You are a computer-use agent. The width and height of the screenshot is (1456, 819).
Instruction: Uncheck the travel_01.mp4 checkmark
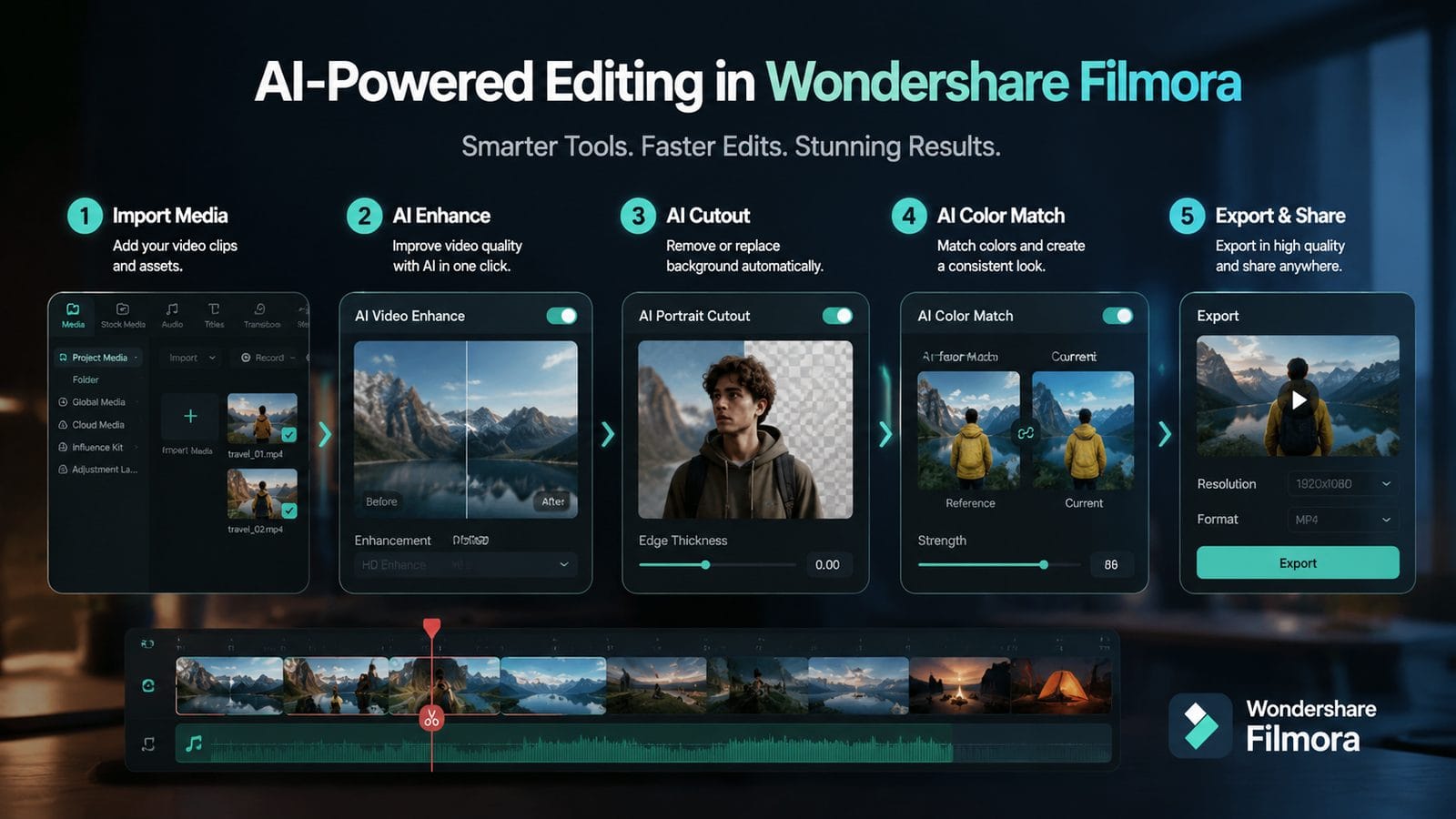288,434
